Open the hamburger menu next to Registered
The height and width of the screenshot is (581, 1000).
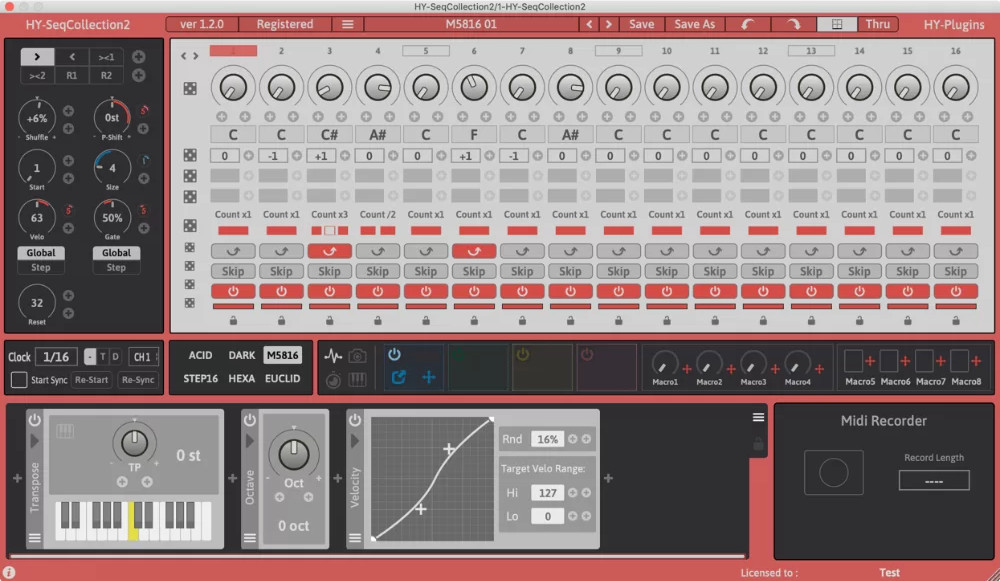point(348,24)
